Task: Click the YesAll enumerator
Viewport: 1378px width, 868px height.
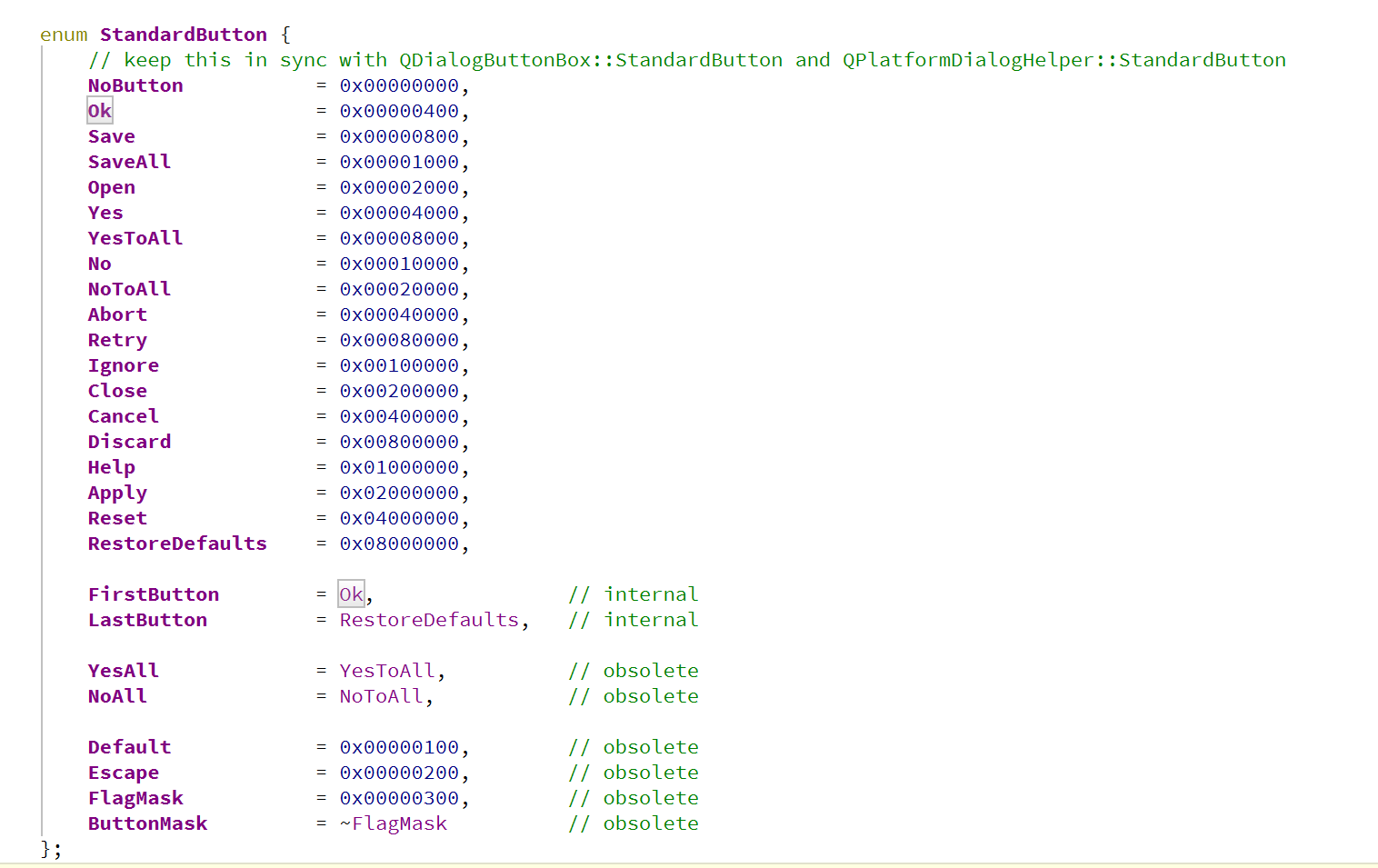Action: [x=124, y=671]
